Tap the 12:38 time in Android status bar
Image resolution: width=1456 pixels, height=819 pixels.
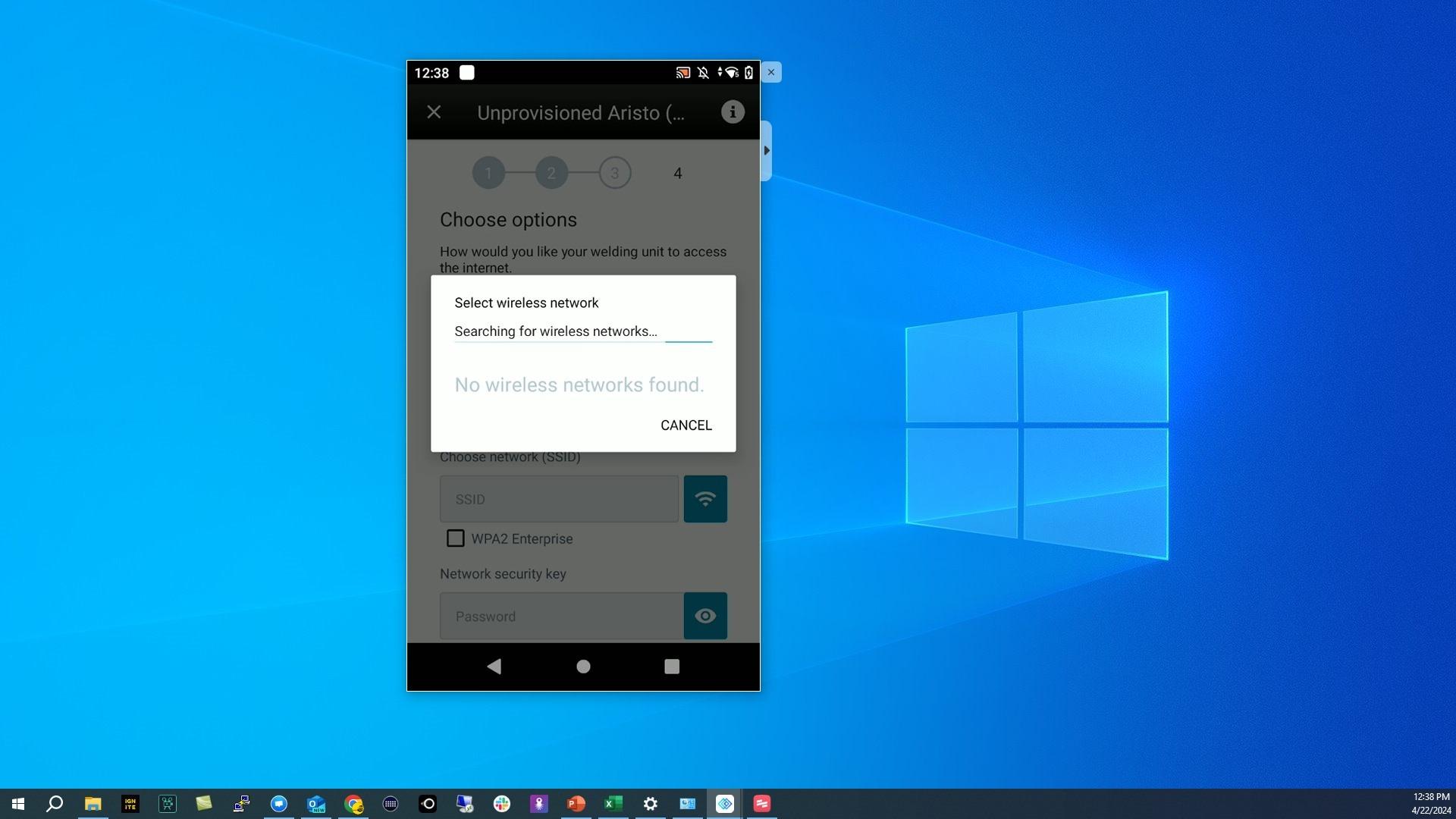pos(431,73)
